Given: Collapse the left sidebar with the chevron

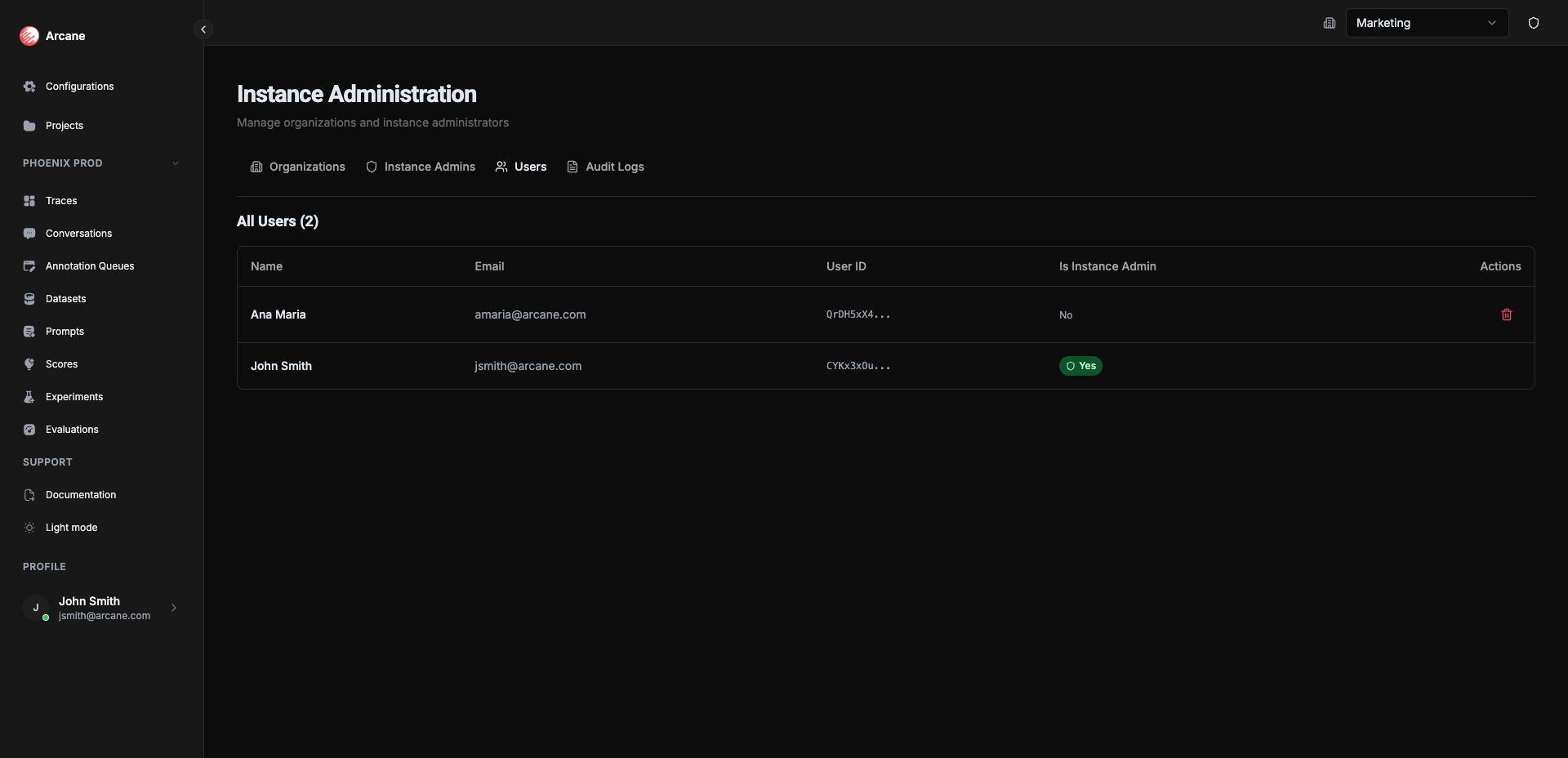Looking at the screenshot, I should coord(203,29).
